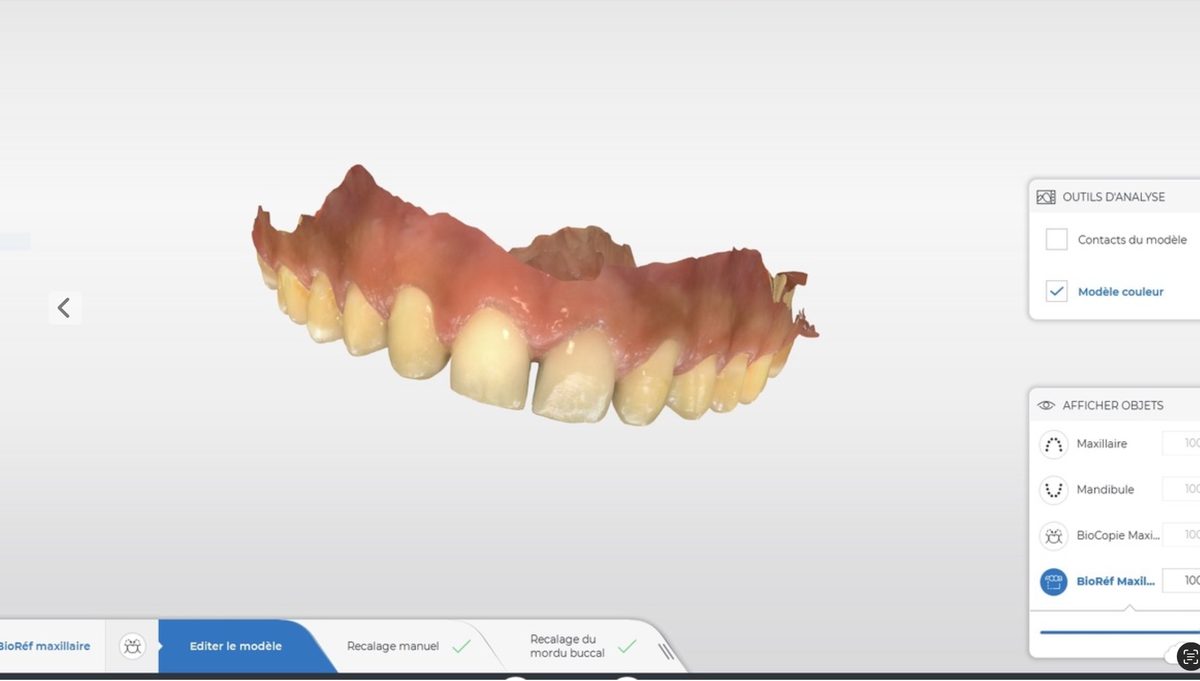Click the Maxillaire label text
Screen dimensions: 1200x681
(1102, 443)
